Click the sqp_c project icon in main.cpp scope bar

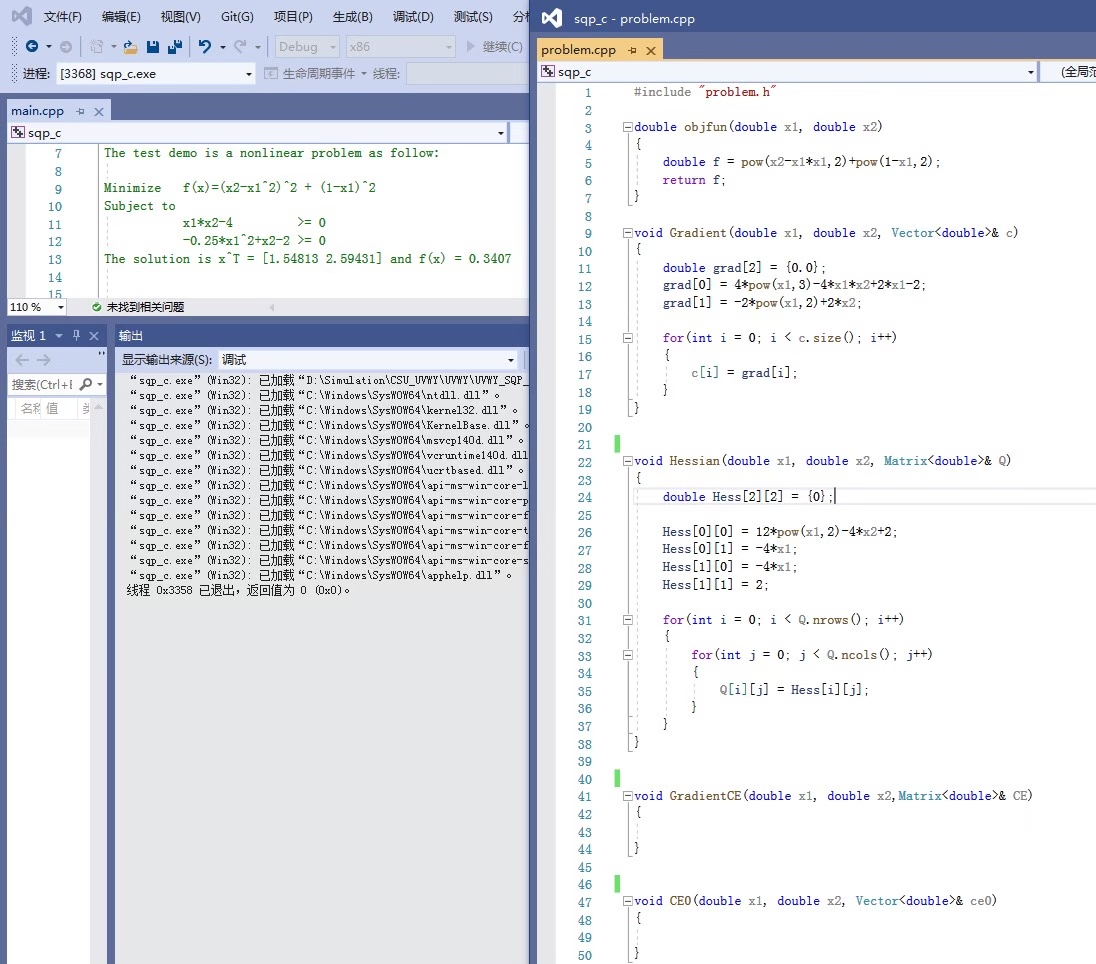click(x=18, y=132)
